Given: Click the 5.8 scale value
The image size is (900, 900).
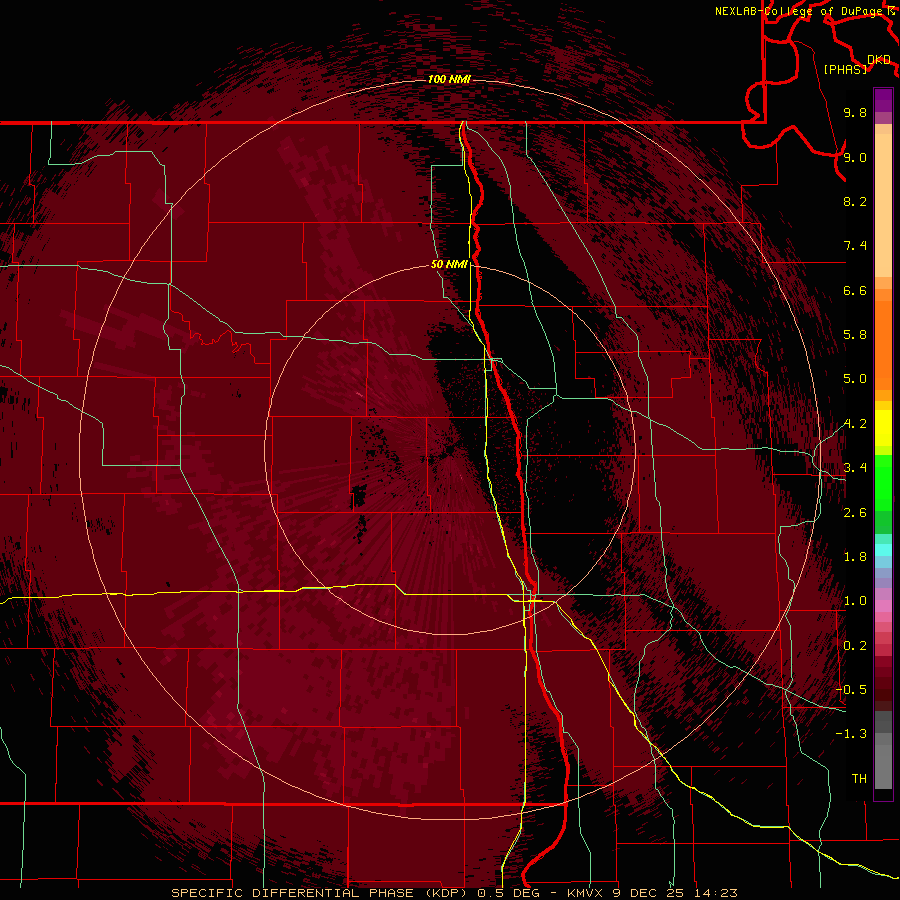Looking at the screenshot, I should click(x=855, y=335).
